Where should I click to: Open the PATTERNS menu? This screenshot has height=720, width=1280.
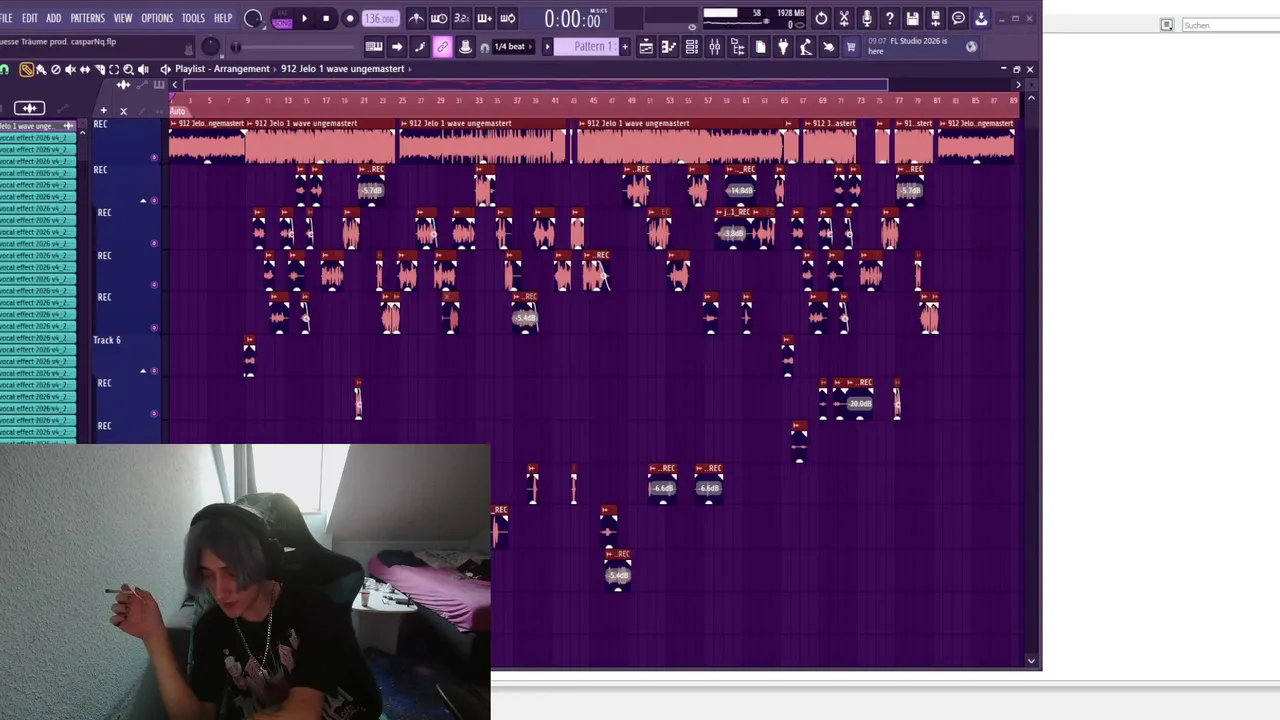coord(87,18)
